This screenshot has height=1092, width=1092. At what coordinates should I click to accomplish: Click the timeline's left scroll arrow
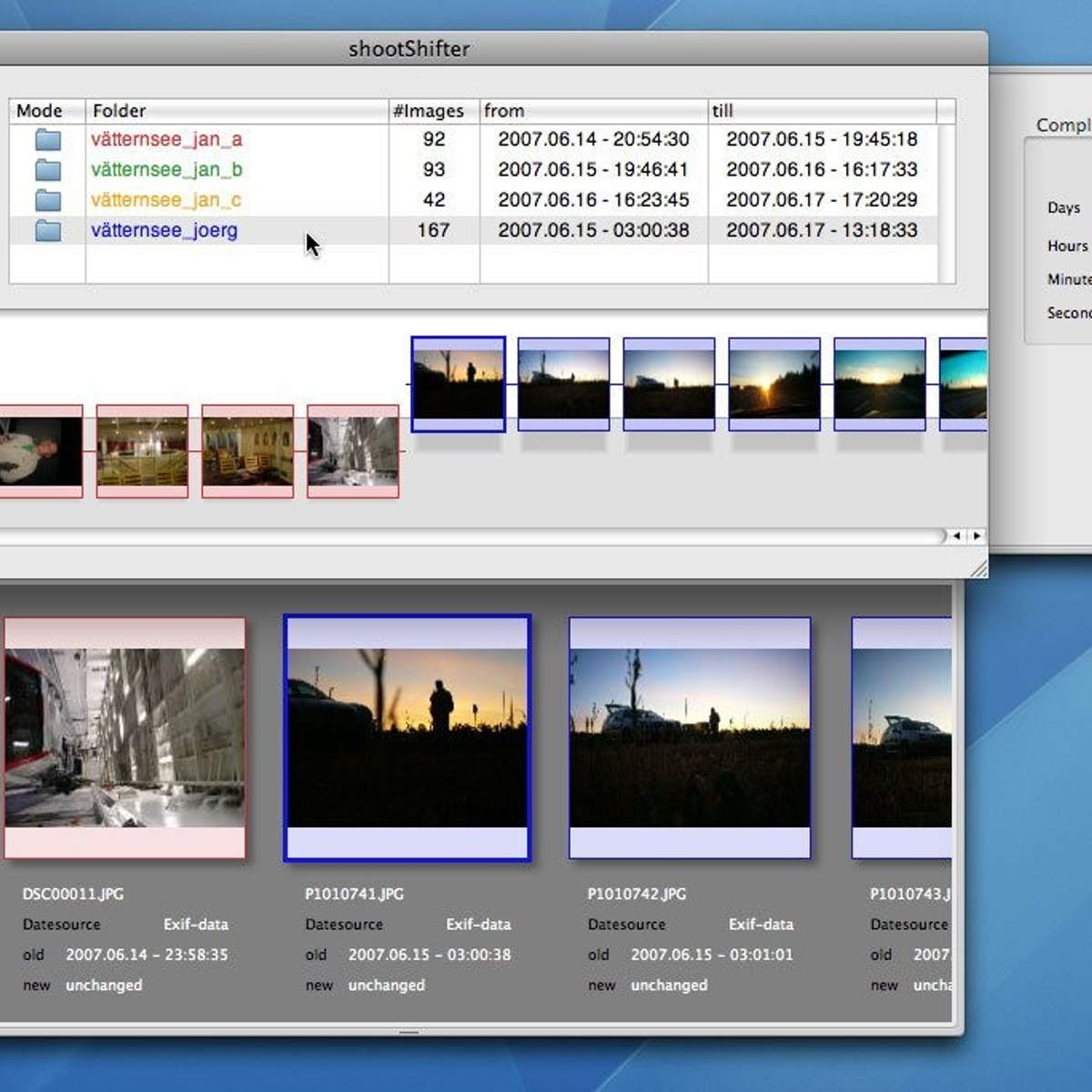(x=957, y=536)
